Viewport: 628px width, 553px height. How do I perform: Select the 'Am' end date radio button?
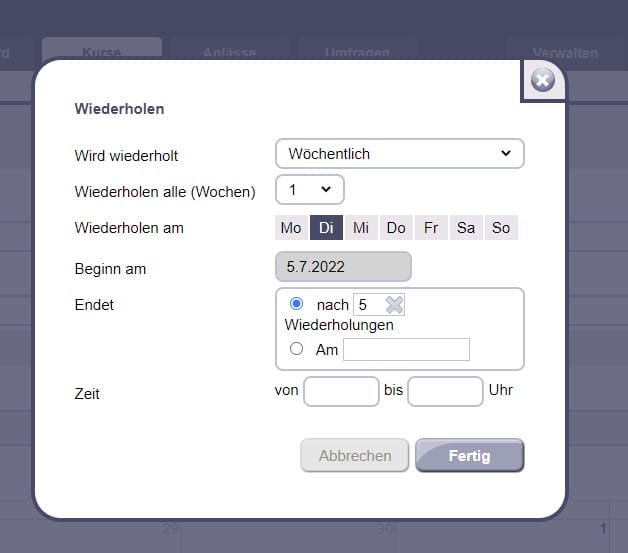296,349
